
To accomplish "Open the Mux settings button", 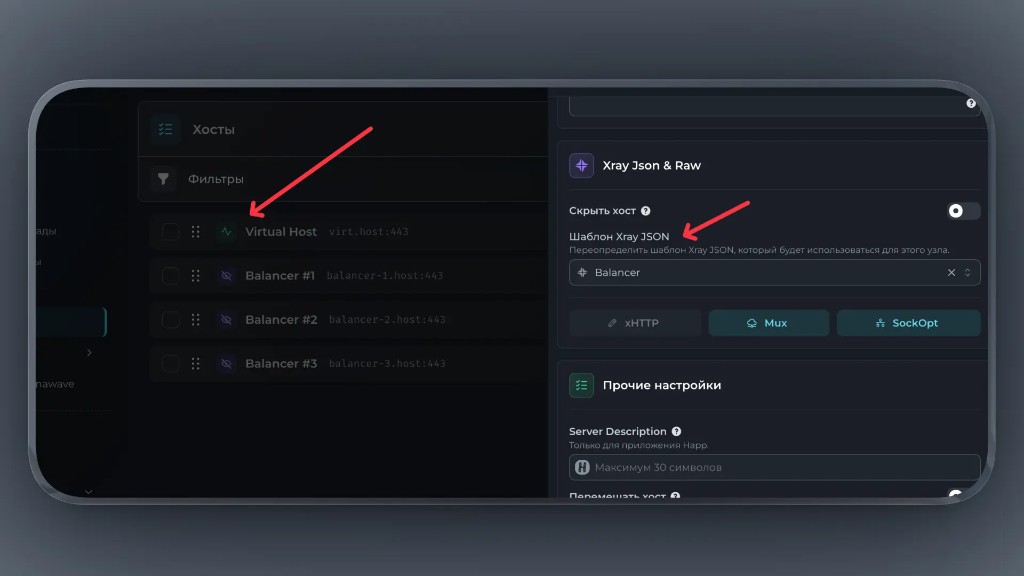I will click(768, 323).
